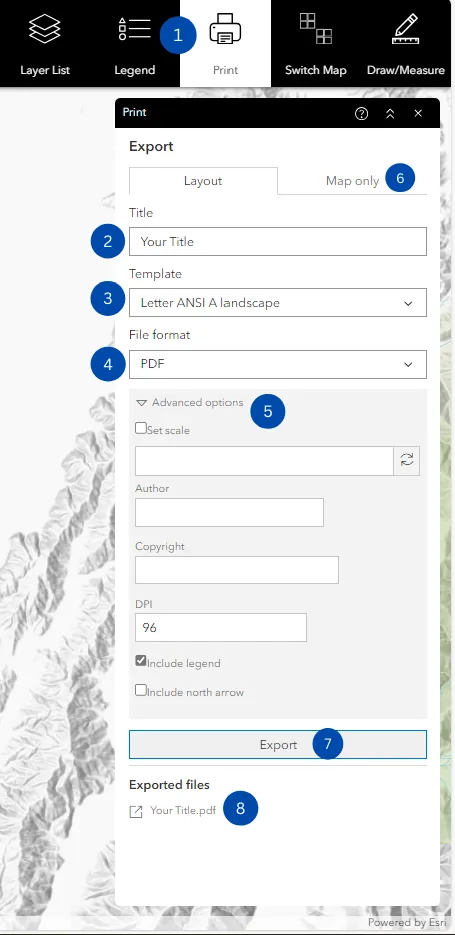The image size is (455, 935).
Task: Open the Template dropdown
Action: pos(278,302)
